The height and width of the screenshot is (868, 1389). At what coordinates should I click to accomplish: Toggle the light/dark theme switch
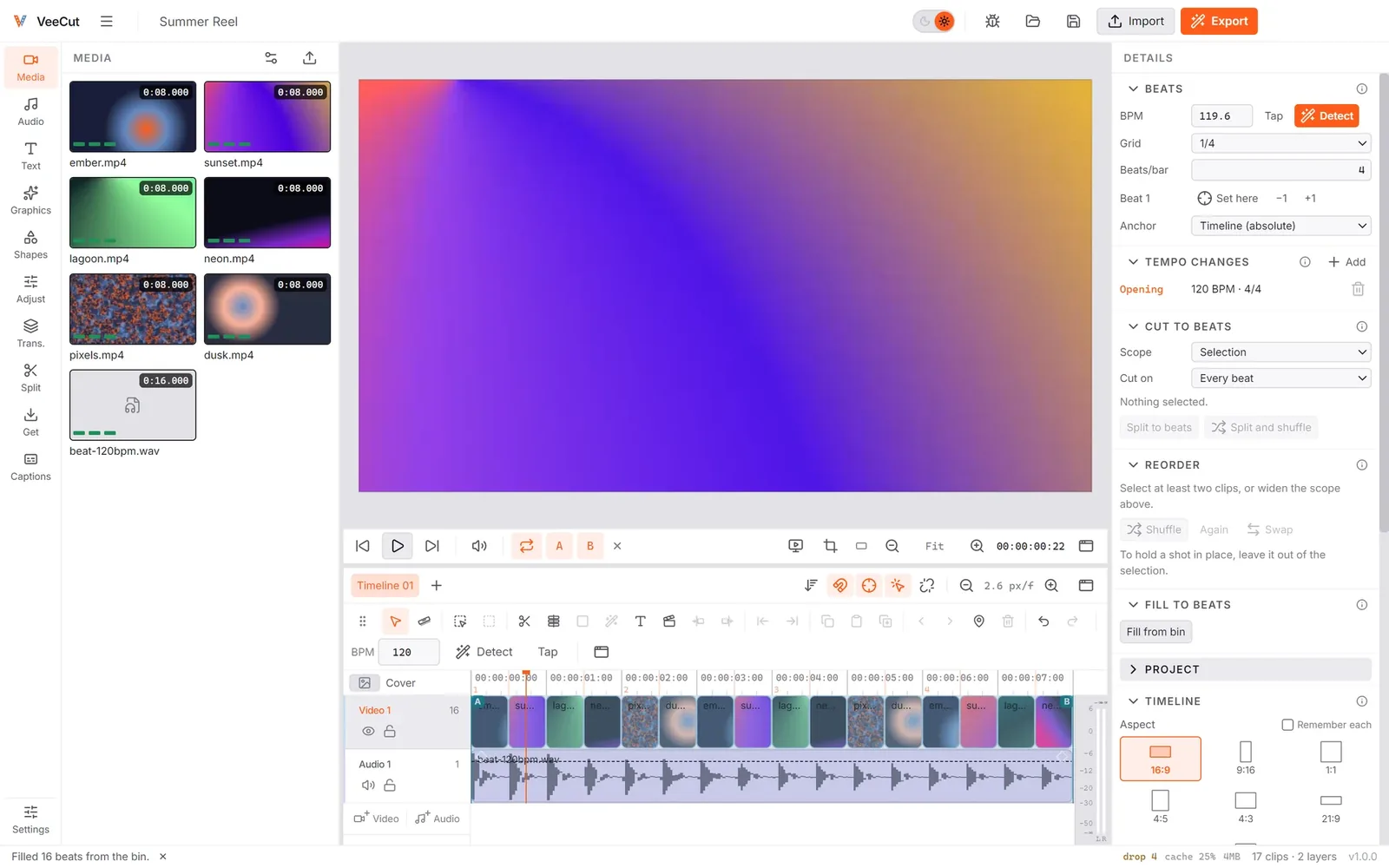pyautogui.click(x=934, y=22)
